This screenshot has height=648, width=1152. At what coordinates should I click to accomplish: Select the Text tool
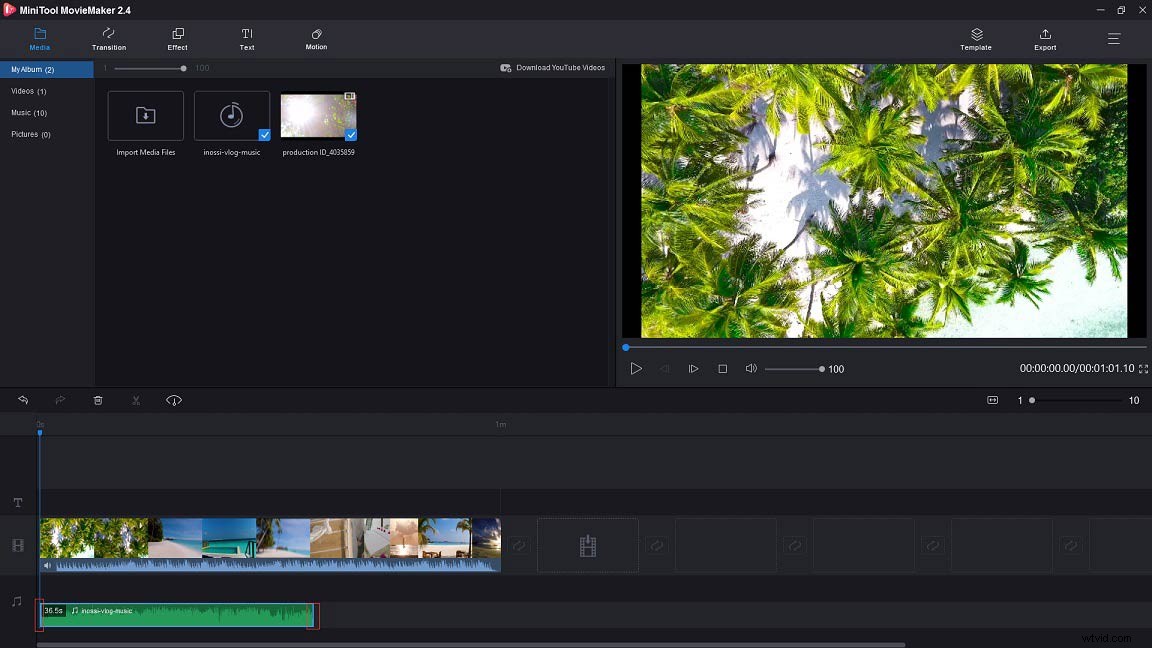click(246, 40)
